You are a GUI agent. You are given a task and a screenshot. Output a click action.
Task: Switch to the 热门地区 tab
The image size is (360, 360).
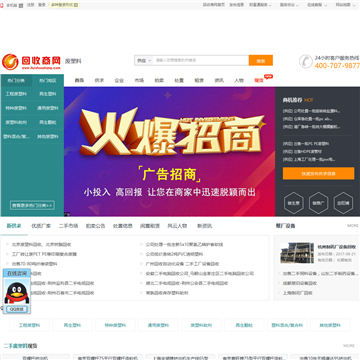coord(48,80)
